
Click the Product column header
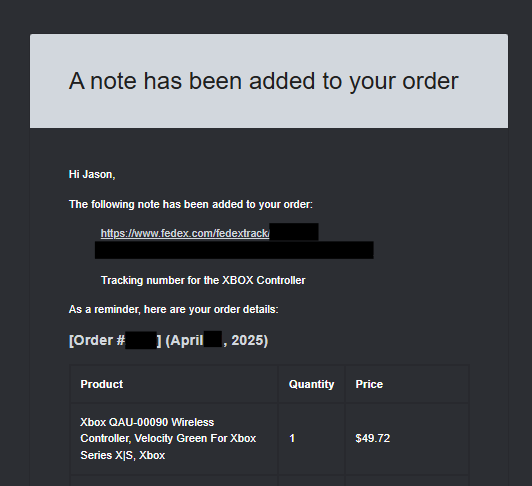click(101, 384)
